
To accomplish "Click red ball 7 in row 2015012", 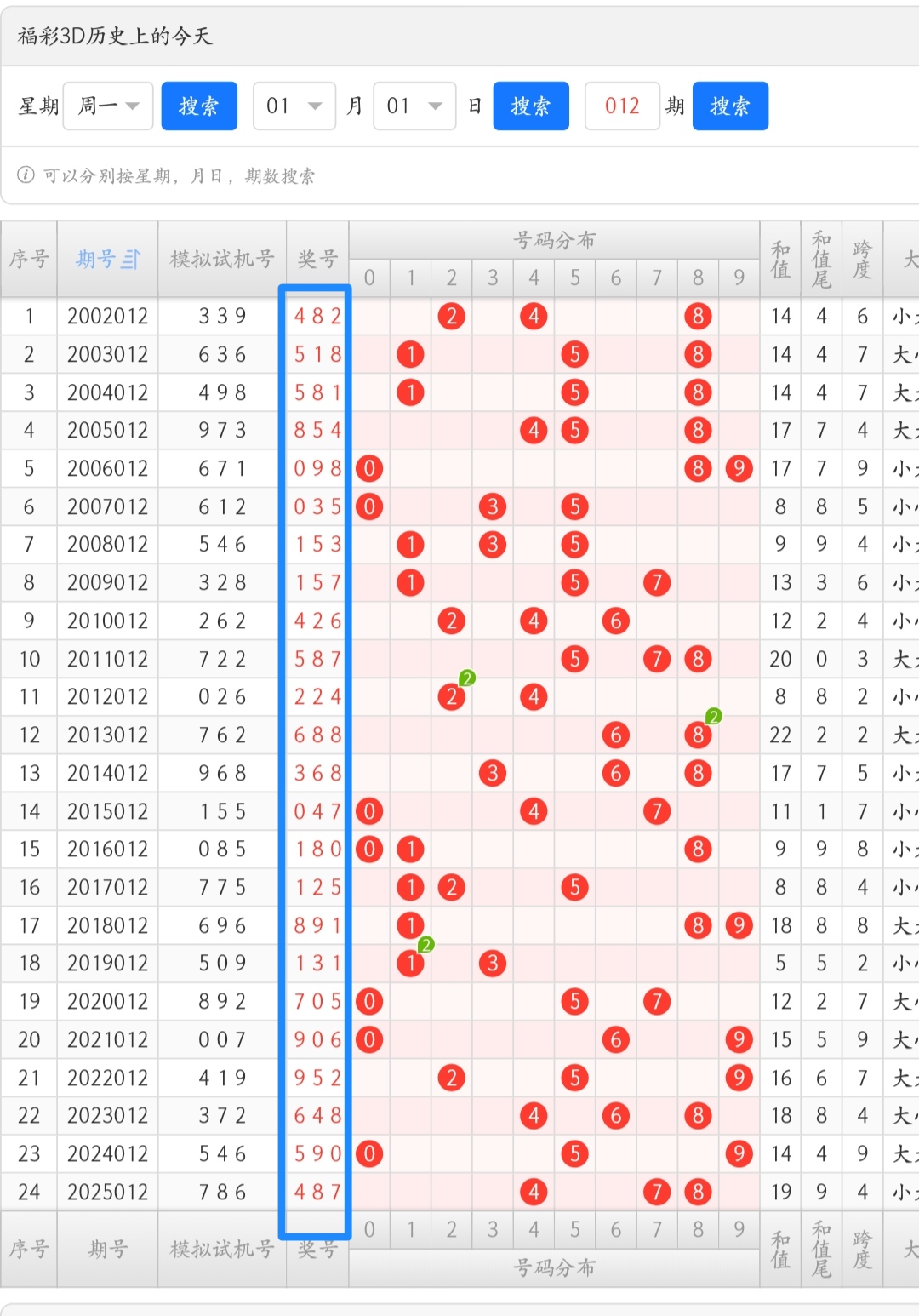I will pyautogui.click(x=657, y=811).
